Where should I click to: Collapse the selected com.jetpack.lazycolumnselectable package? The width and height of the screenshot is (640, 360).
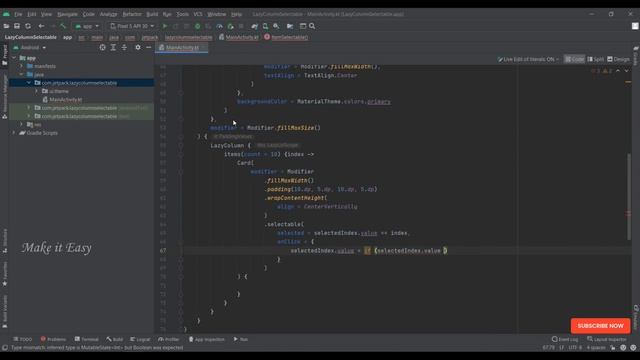(29, 83)
